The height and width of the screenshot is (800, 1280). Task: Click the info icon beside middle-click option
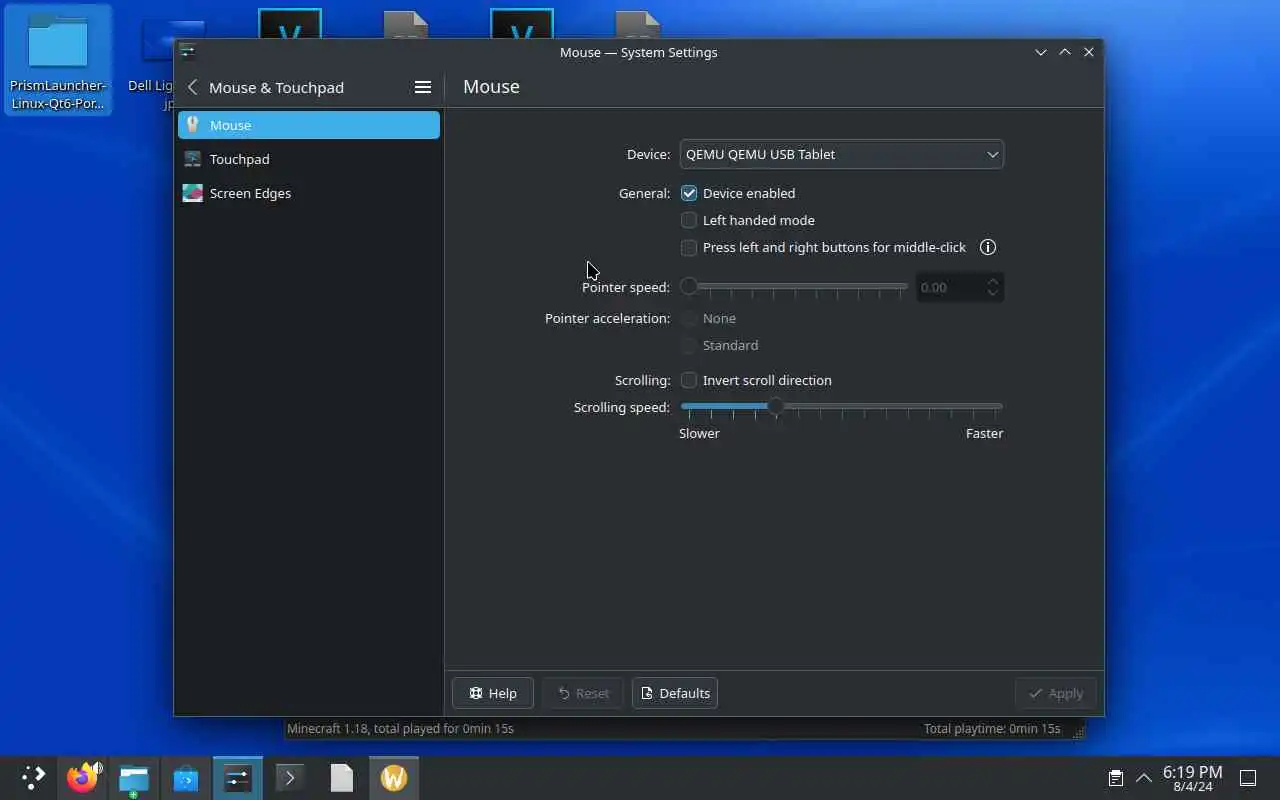point(988,247)
